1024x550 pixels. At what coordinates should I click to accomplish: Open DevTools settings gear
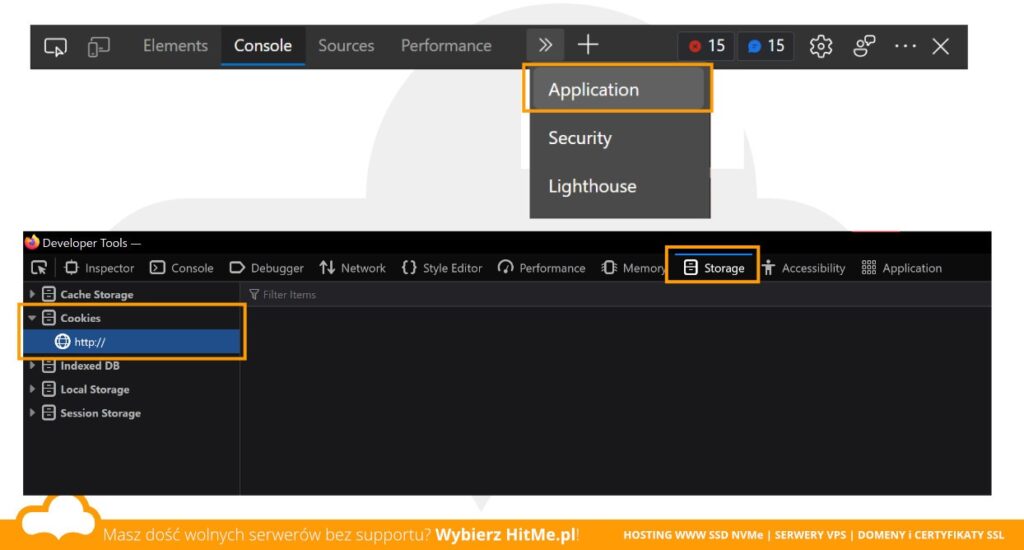pyautogui.click(x=821, y=46)
